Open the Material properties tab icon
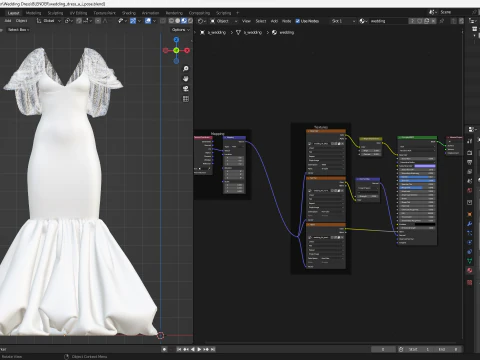The image size is (480, 360). (x=470, y=270)
